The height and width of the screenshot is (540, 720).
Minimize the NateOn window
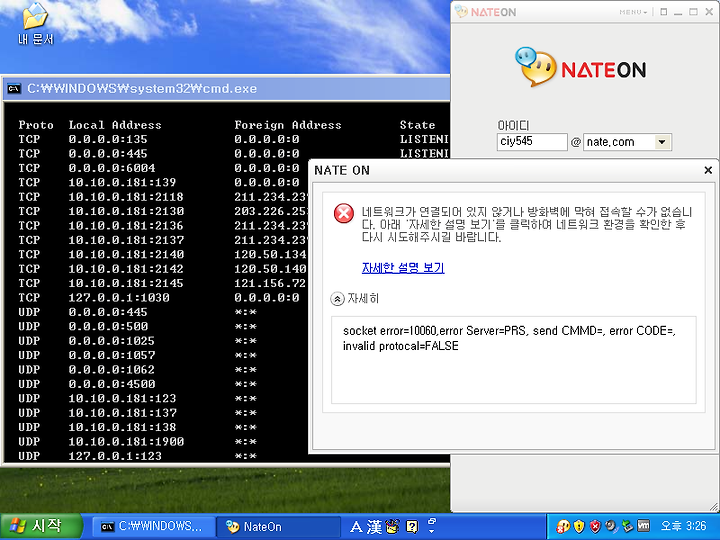678,12
